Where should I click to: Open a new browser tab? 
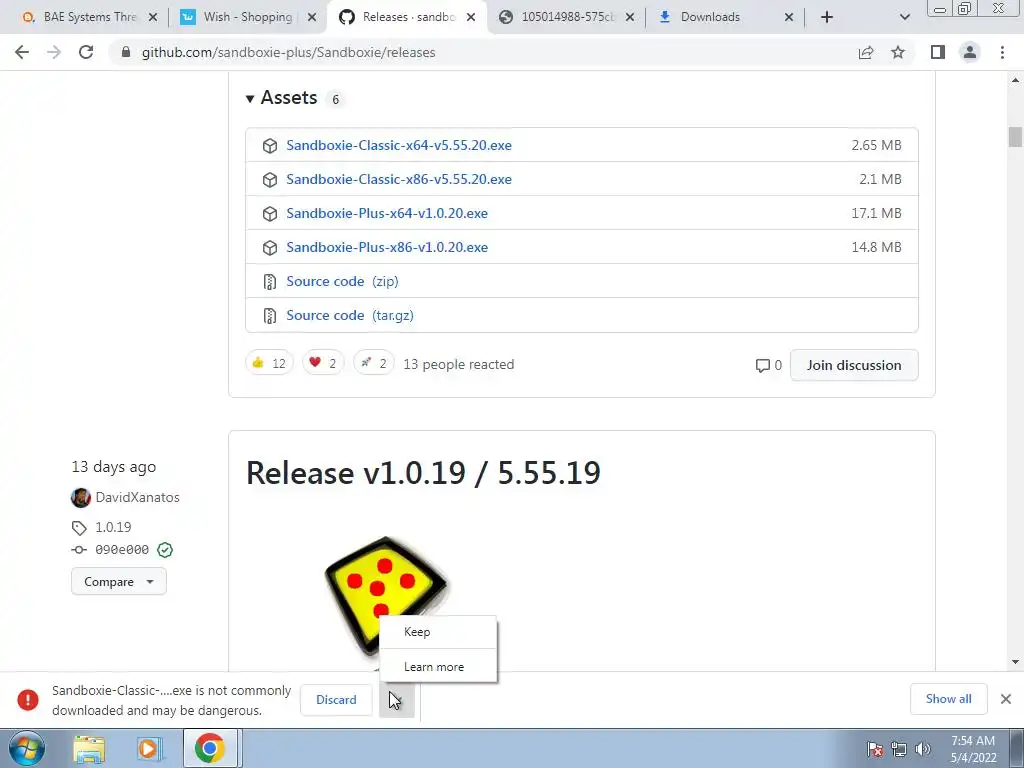point(827,17)
